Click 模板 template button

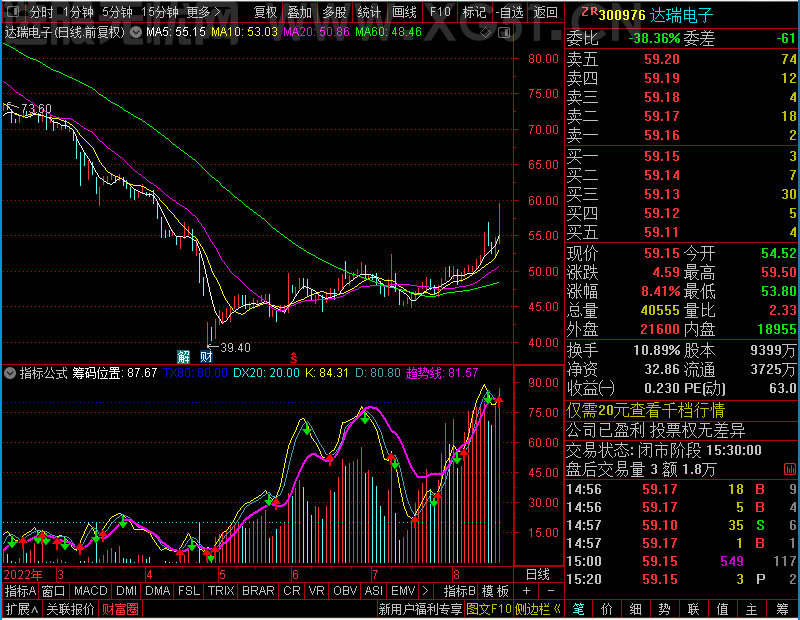(495, 591)
